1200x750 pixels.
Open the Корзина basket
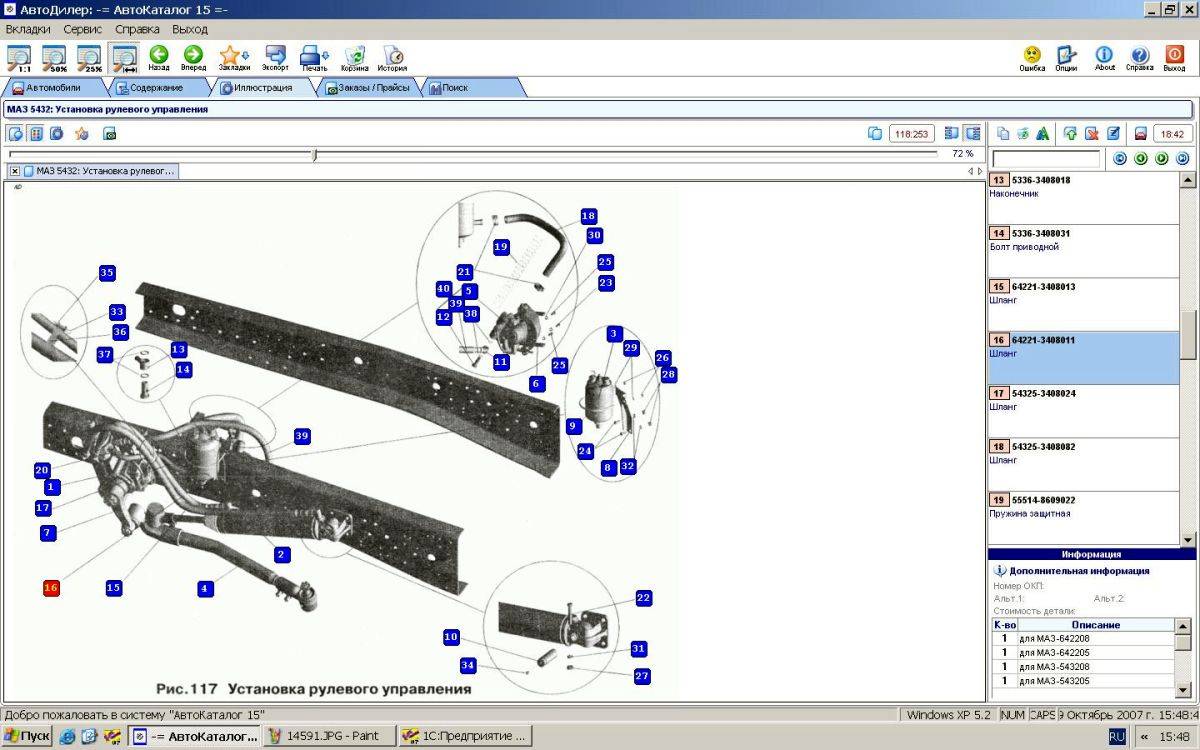click(x=354, y=59)
